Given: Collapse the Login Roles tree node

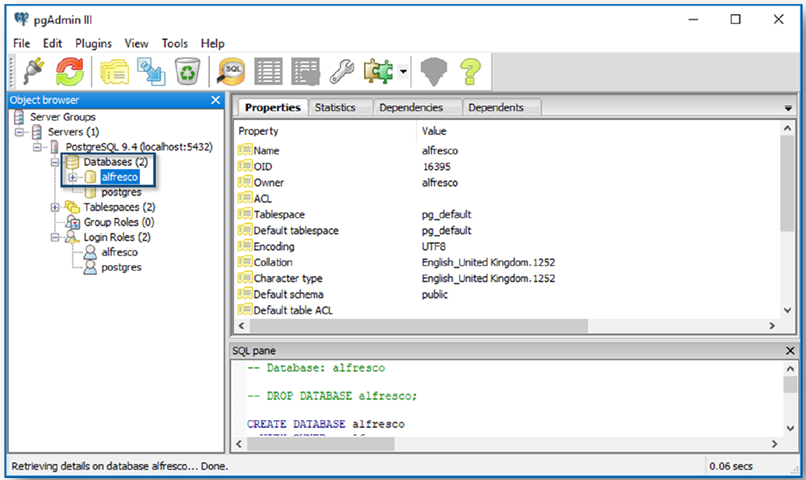Looking at the screenshot, I should point(56,237).
